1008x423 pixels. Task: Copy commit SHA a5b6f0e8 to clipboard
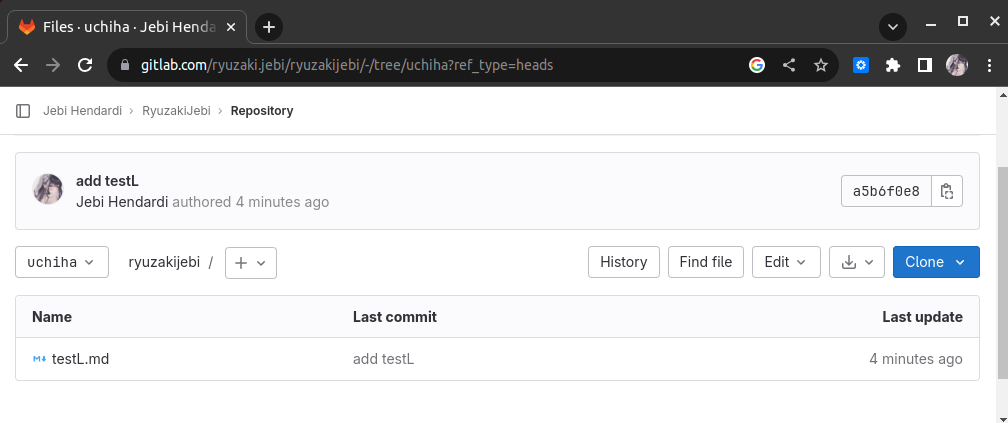coord(947,191)
